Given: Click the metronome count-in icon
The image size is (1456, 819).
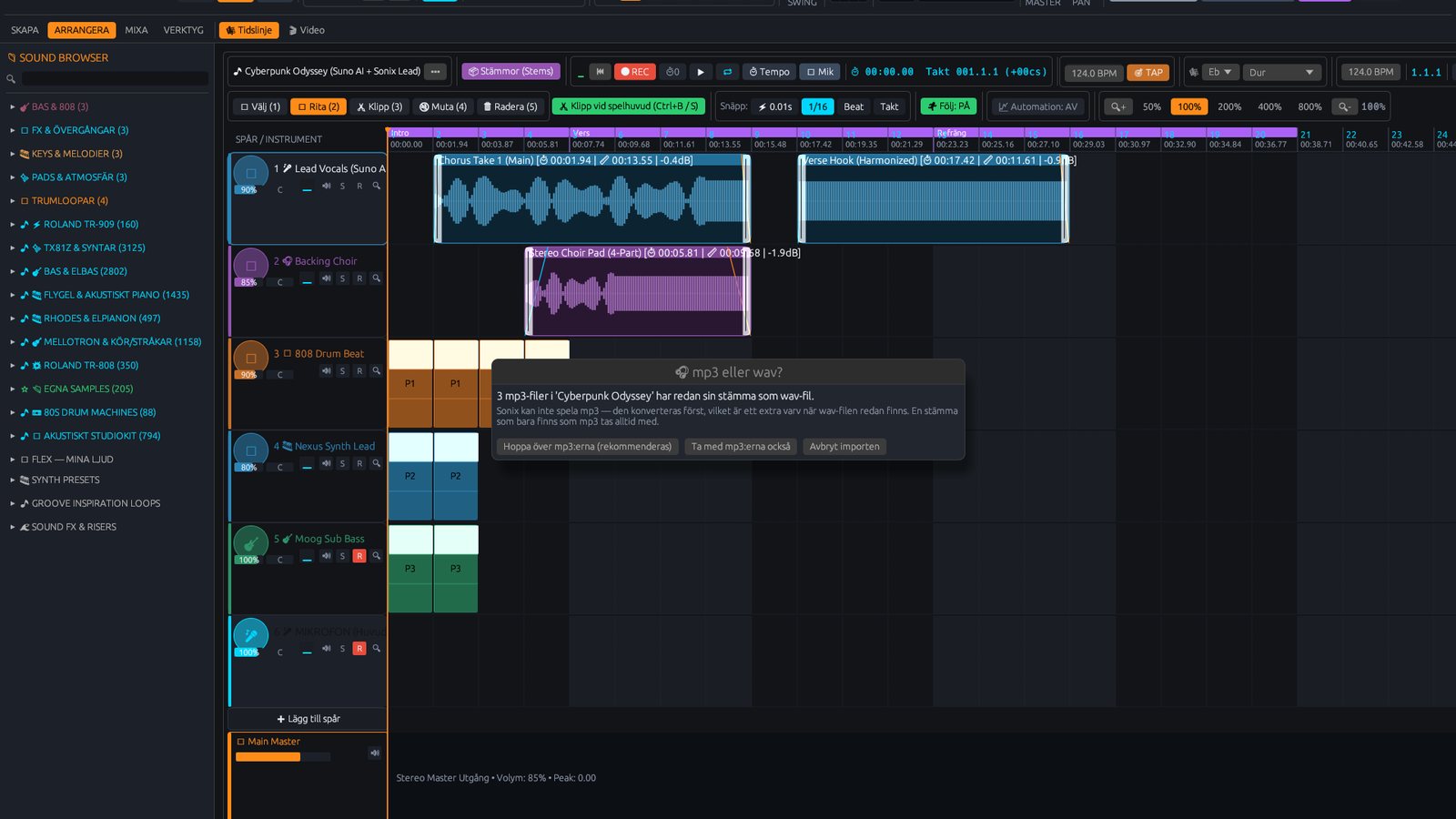Looking at the screenshot, I should pos(672,72).
